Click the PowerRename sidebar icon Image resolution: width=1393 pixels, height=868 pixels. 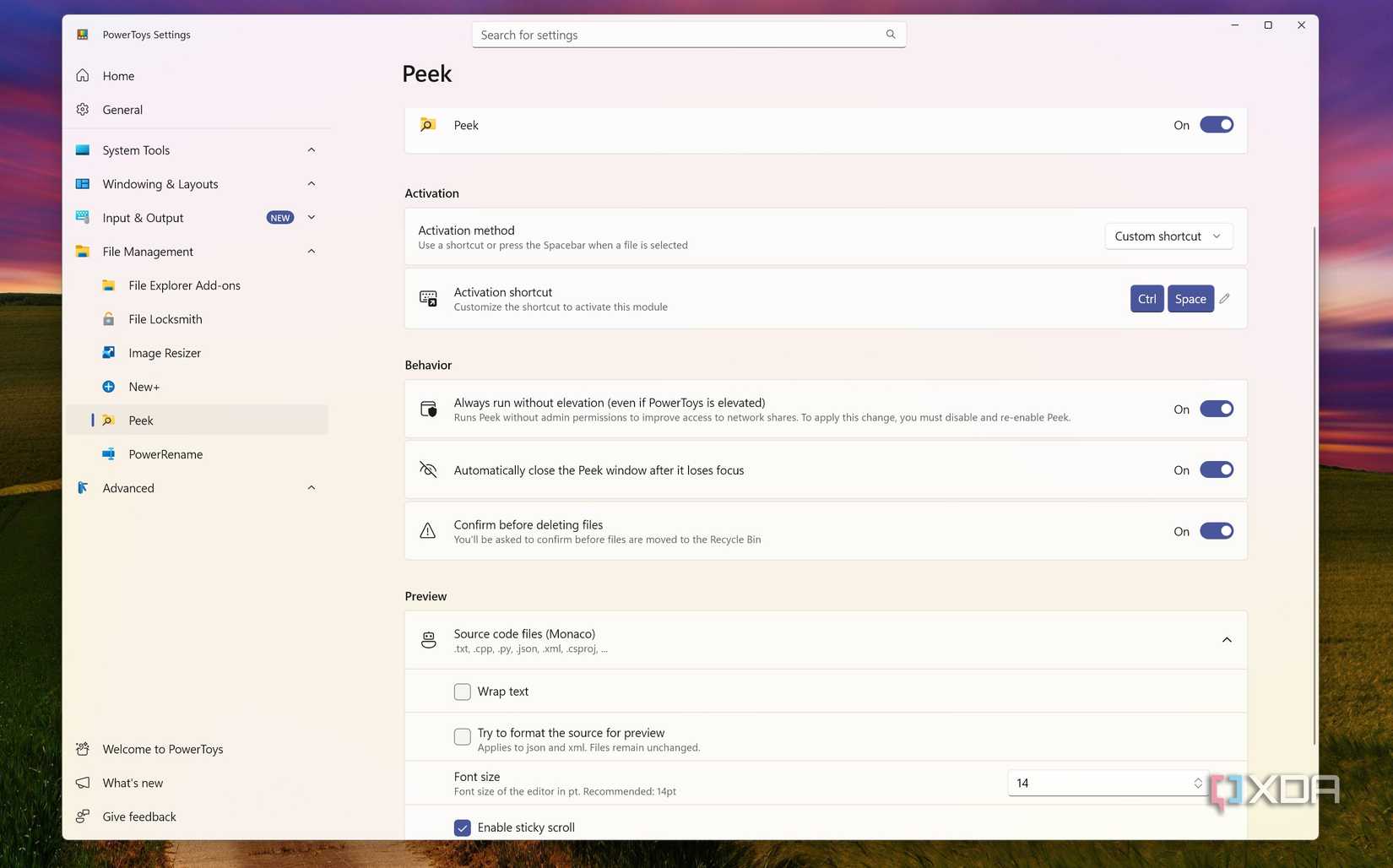point(109,453)
